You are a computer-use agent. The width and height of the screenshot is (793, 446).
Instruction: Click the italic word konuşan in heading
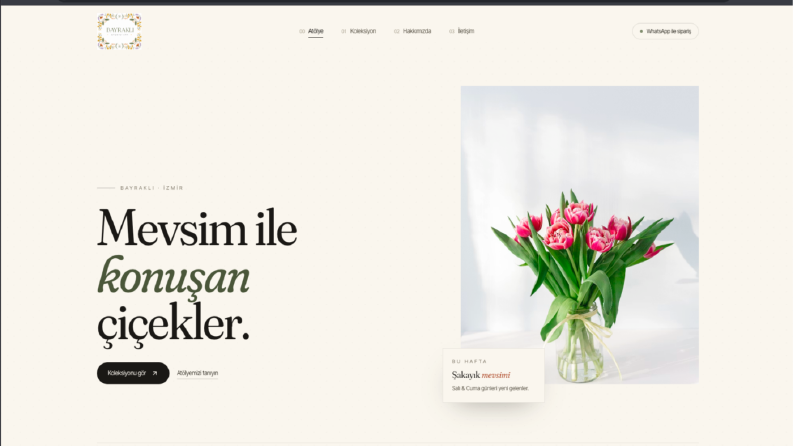point(173,277)
